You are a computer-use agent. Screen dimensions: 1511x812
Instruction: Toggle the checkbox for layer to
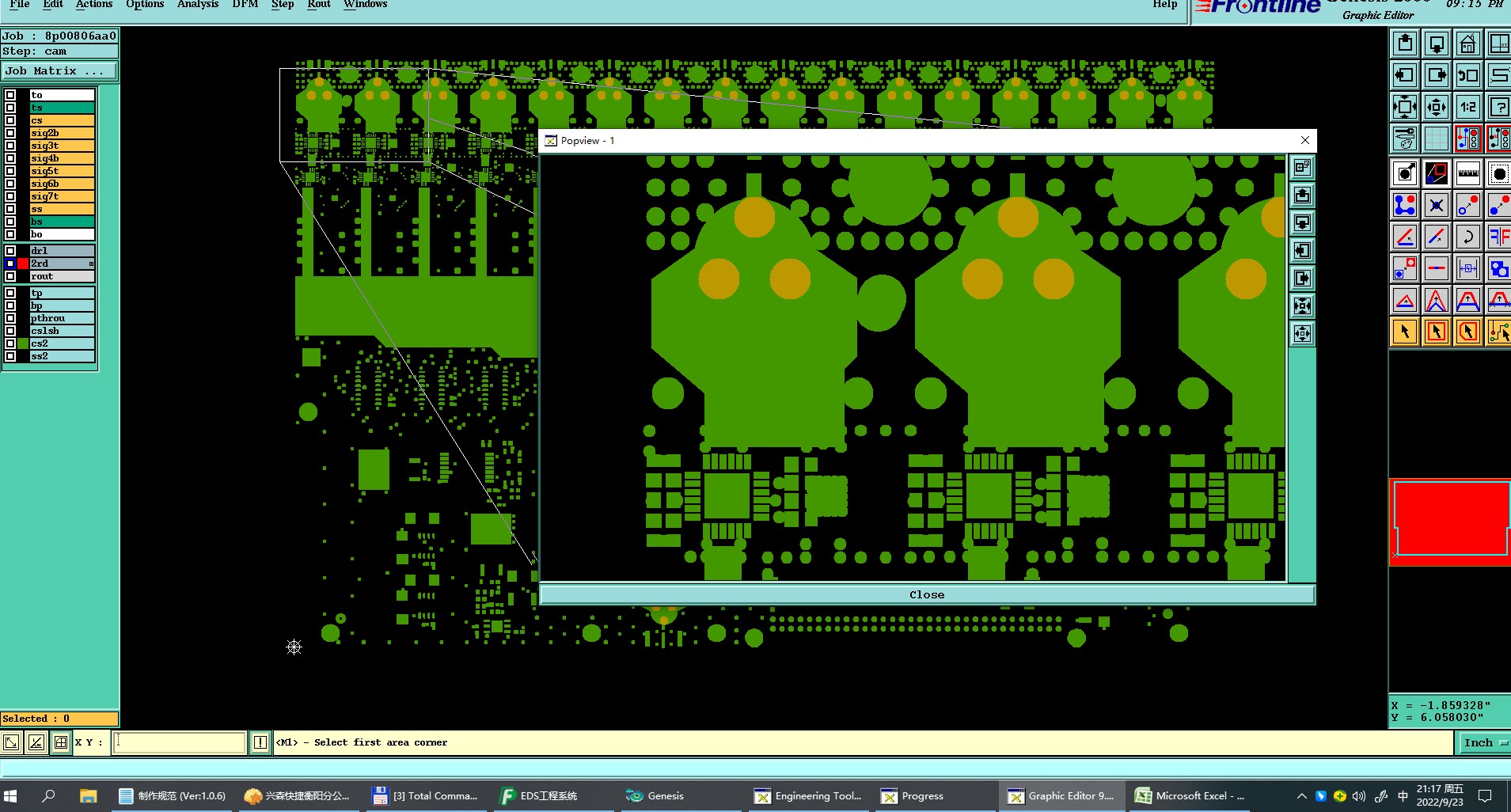(10, 95)
